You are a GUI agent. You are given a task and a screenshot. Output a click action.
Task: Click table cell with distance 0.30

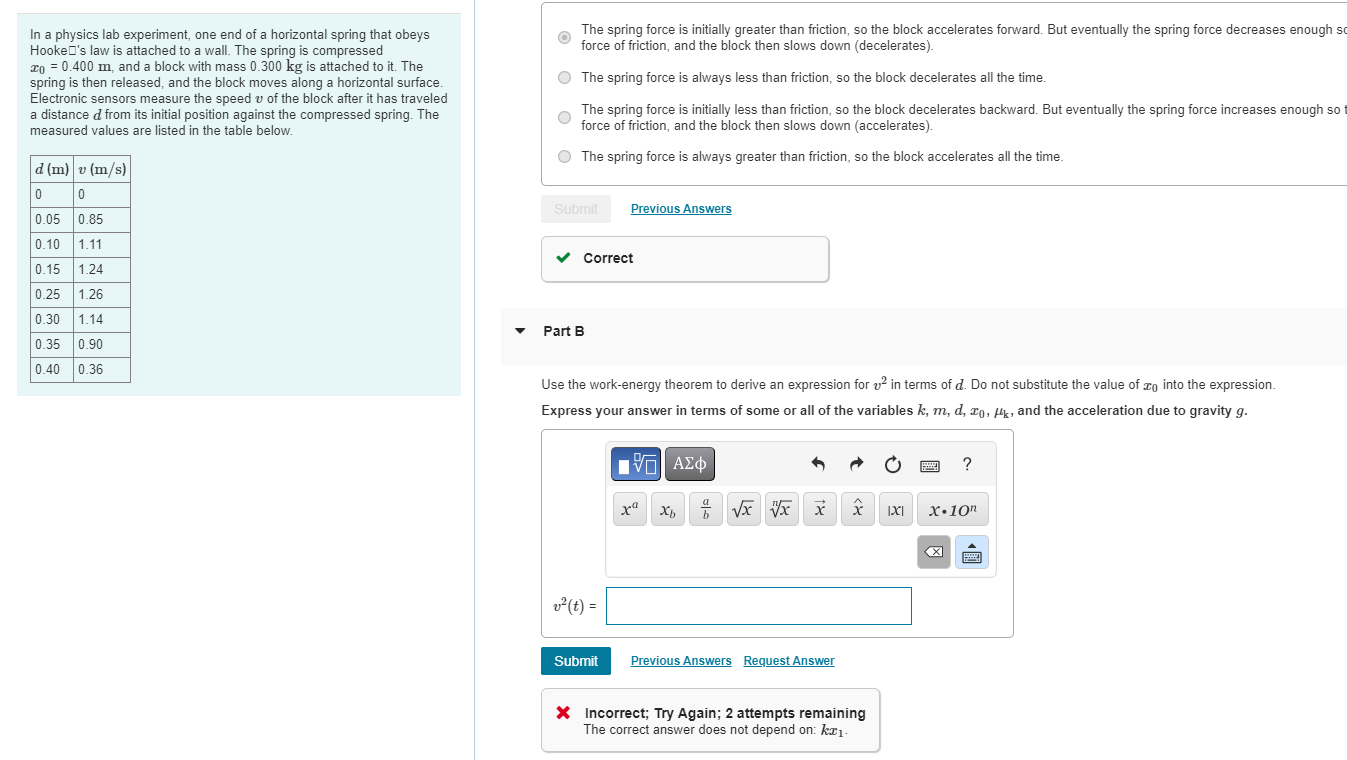[52, 320]
